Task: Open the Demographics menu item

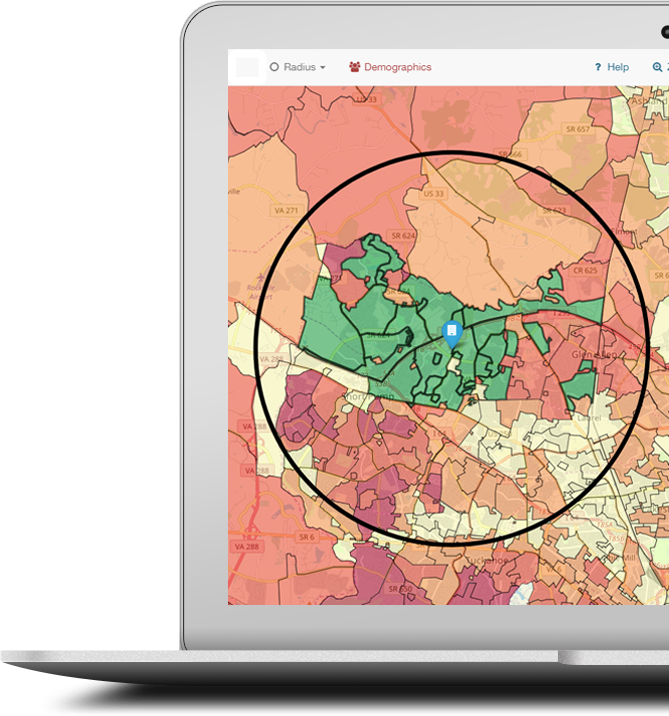Action: pos(397,67)
